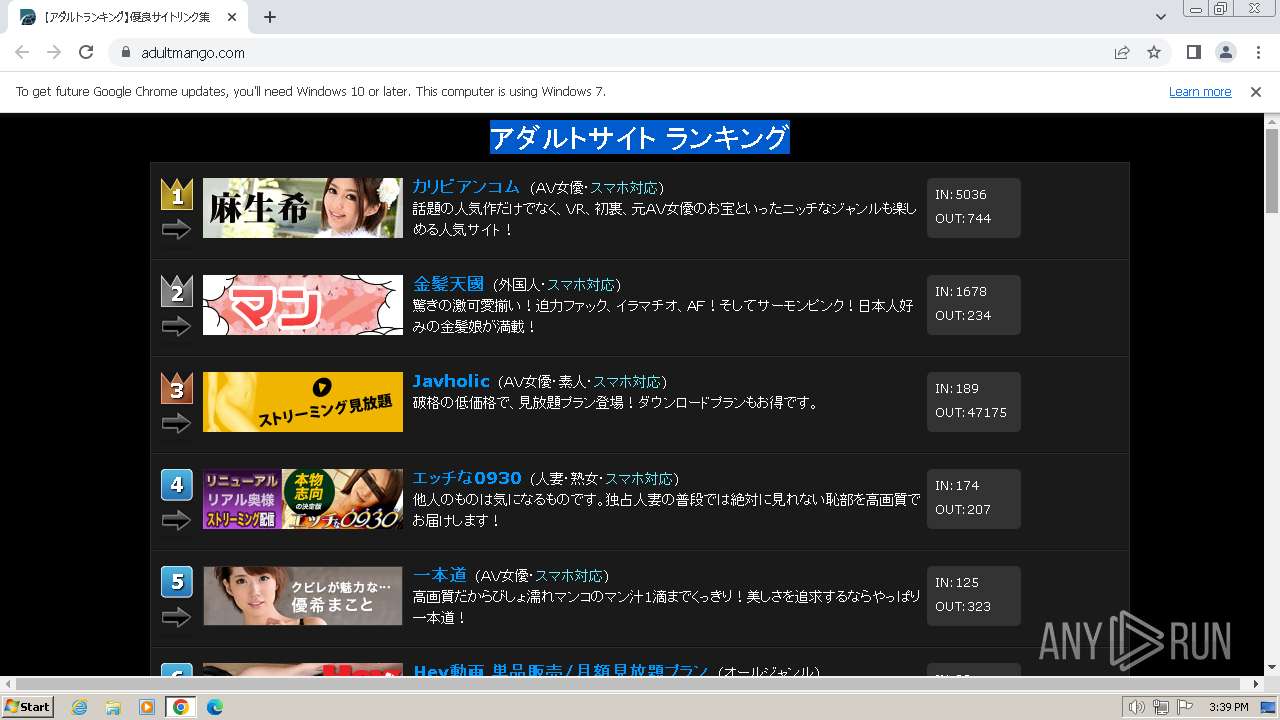
Task: Click the browser back arrow
Action: tap(22, 52)
